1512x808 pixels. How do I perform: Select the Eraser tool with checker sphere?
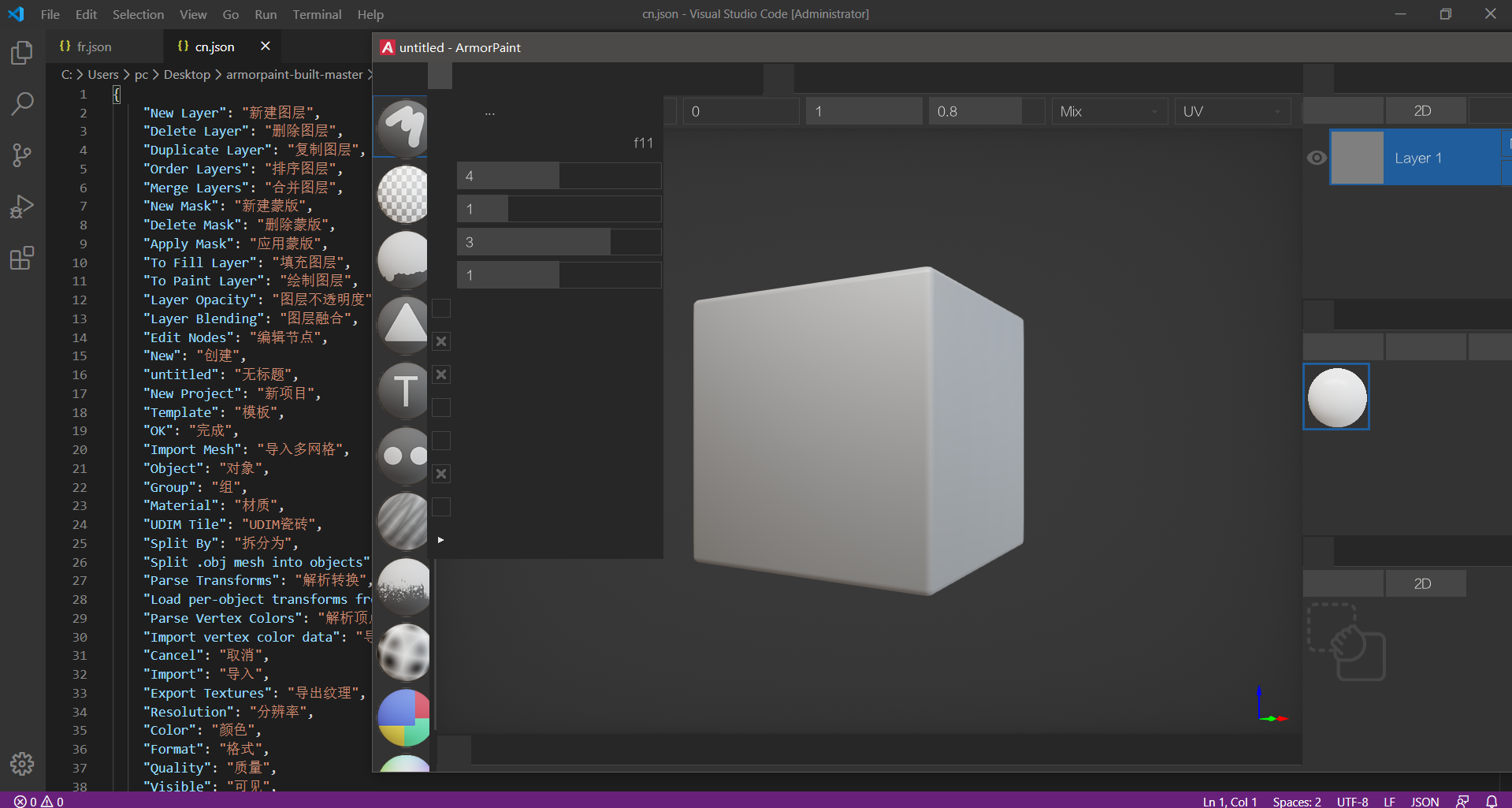click(403, 193)
